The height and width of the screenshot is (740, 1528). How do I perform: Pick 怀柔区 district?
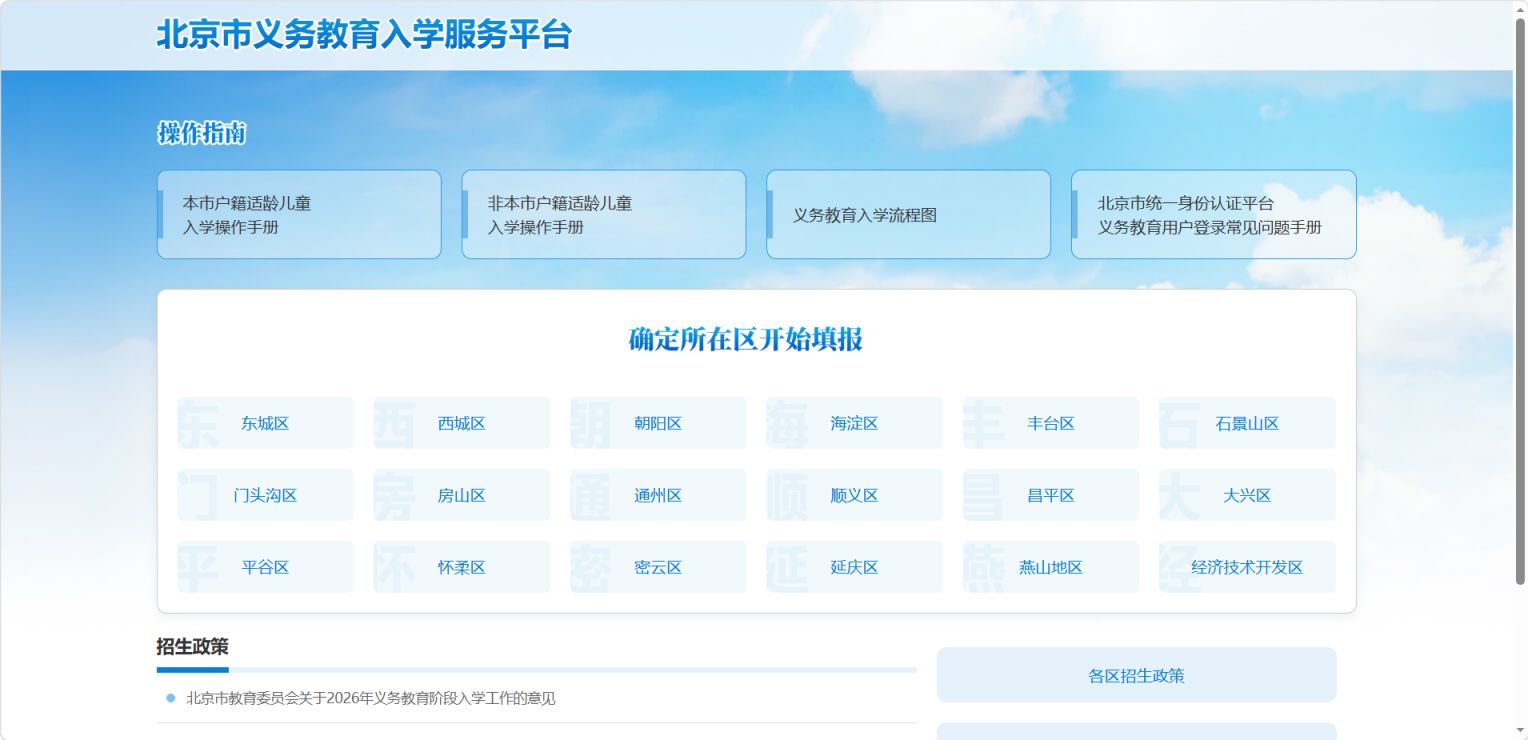coord(462,567)
